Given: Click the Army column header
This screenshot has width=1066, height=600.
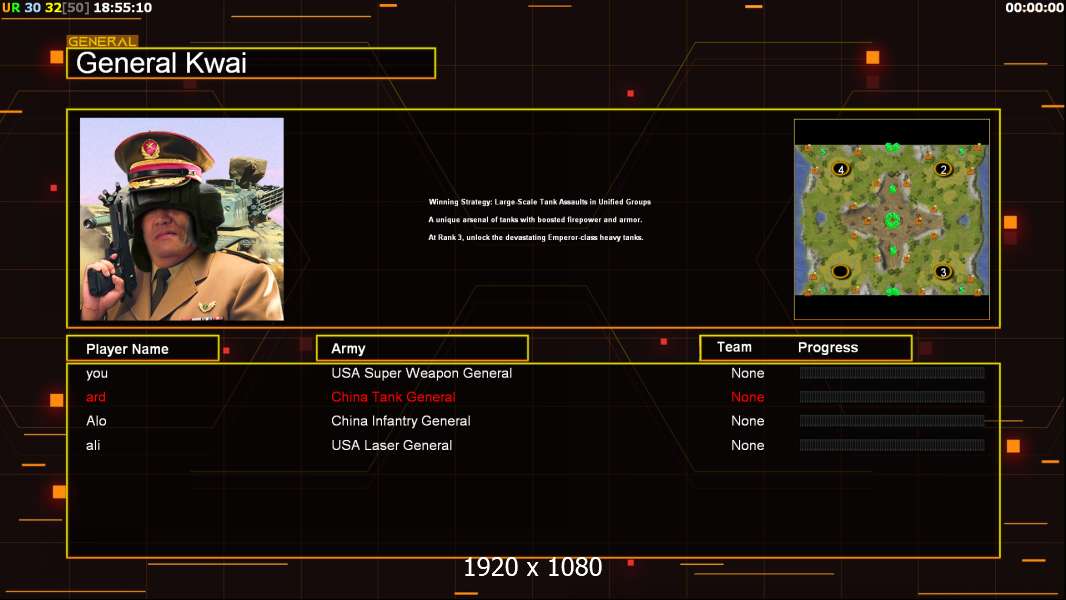Looking at the screenshot, I should tap(422, 349).
